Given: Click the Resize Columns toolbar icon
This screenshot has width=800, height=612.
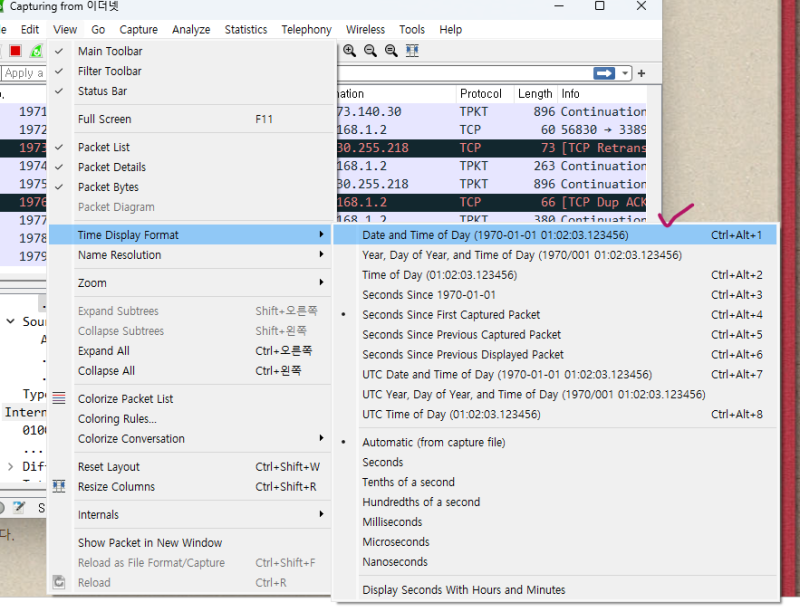Looking at the screenshot, I should 412,51.
